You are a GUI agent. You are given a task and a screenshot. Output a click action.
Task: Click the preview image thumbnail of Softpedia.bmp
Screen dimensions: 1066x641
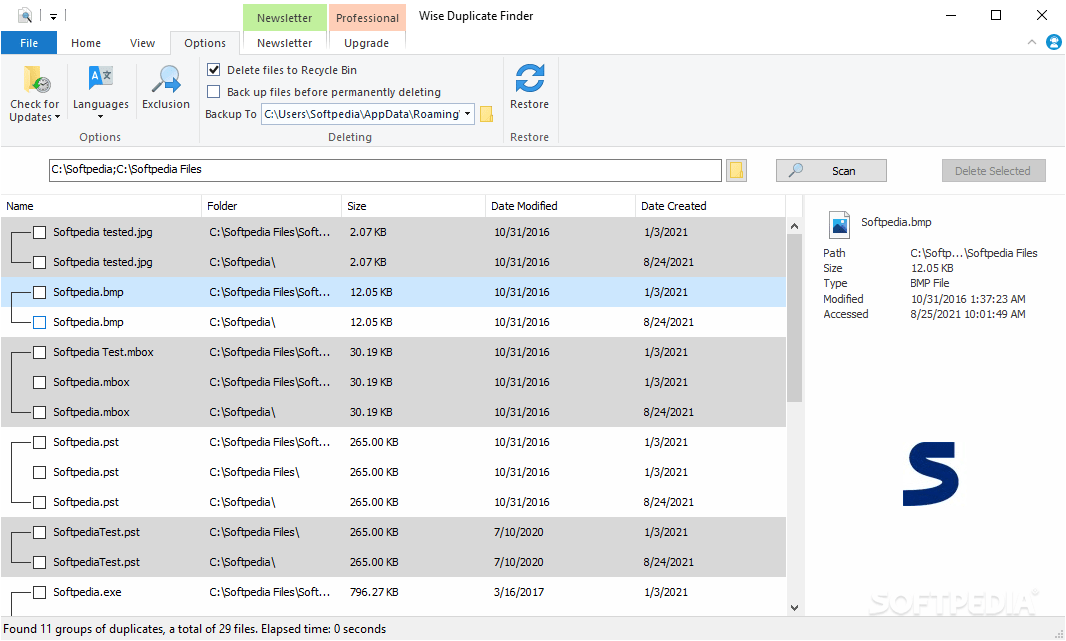pyautogui.click(x=931, y=474)
